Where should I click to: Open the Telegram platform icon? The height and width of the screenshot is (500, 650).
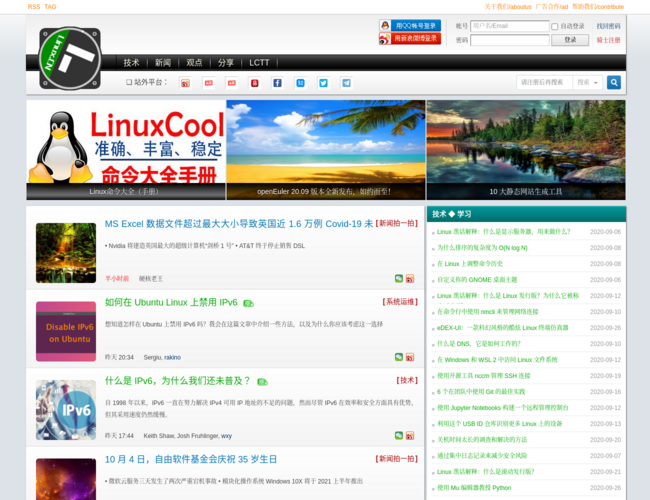tap(347, 83)
